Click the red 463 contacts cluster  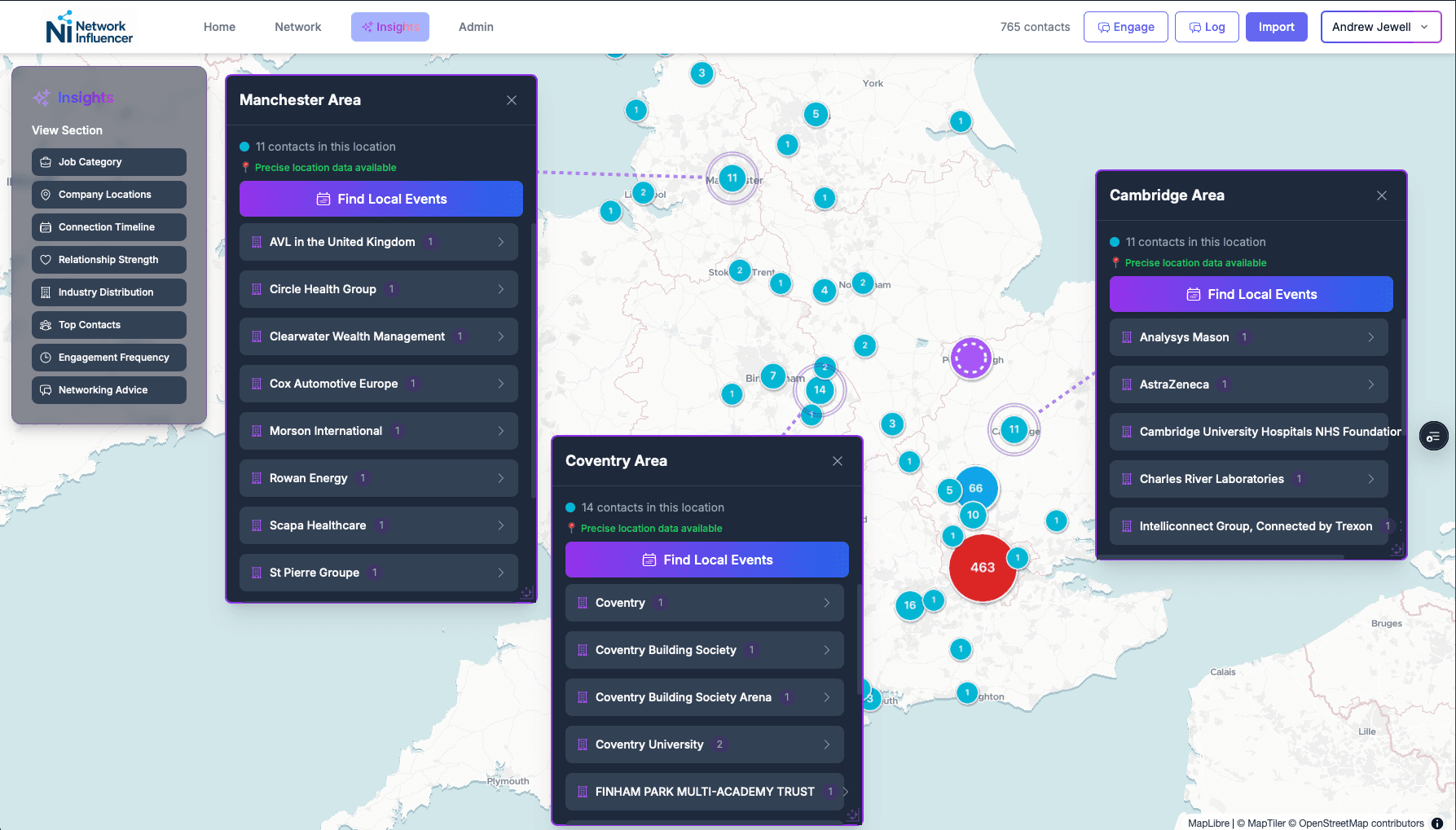click(x=983, y=568)
